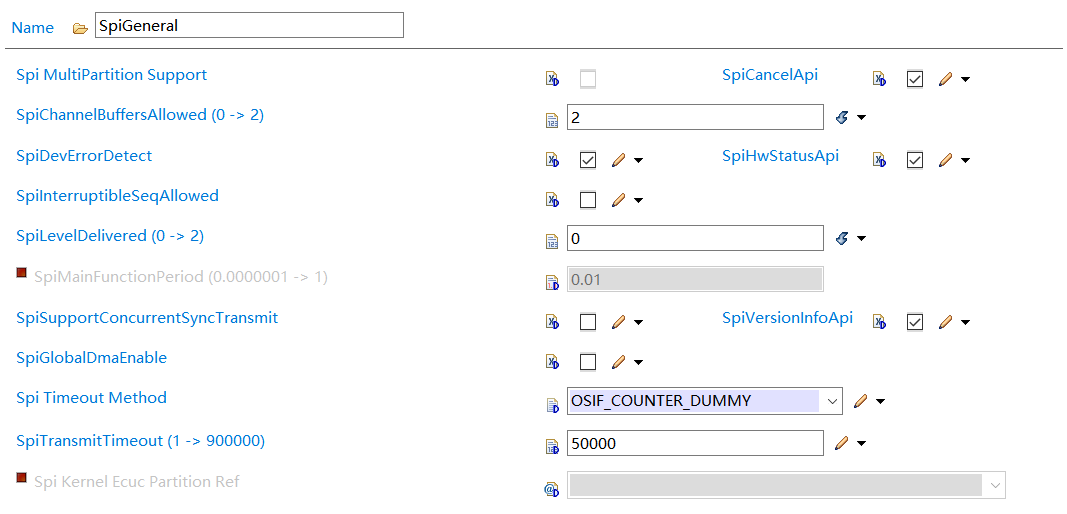The image size is (1067, 514).
Task: Click the pencil icon next to SpiCancelApi
Action: click(945, 79)
